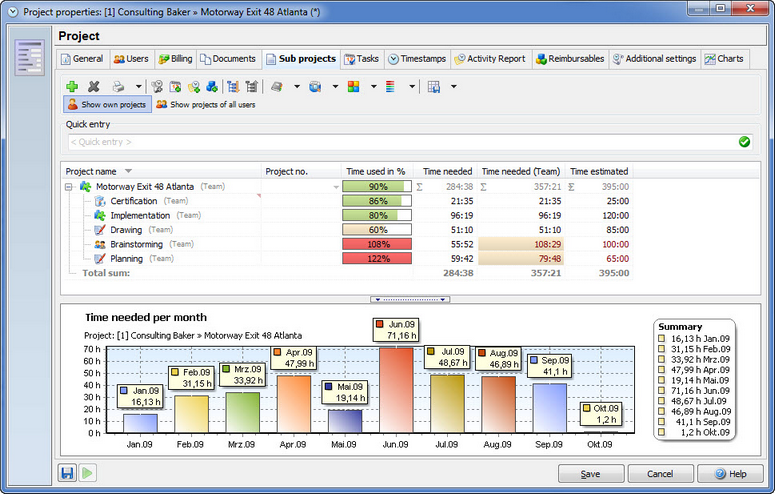This screenshot has width=775, height=494.
Task: Toggle Show own projects filter
Action: [x=107, y=104]
